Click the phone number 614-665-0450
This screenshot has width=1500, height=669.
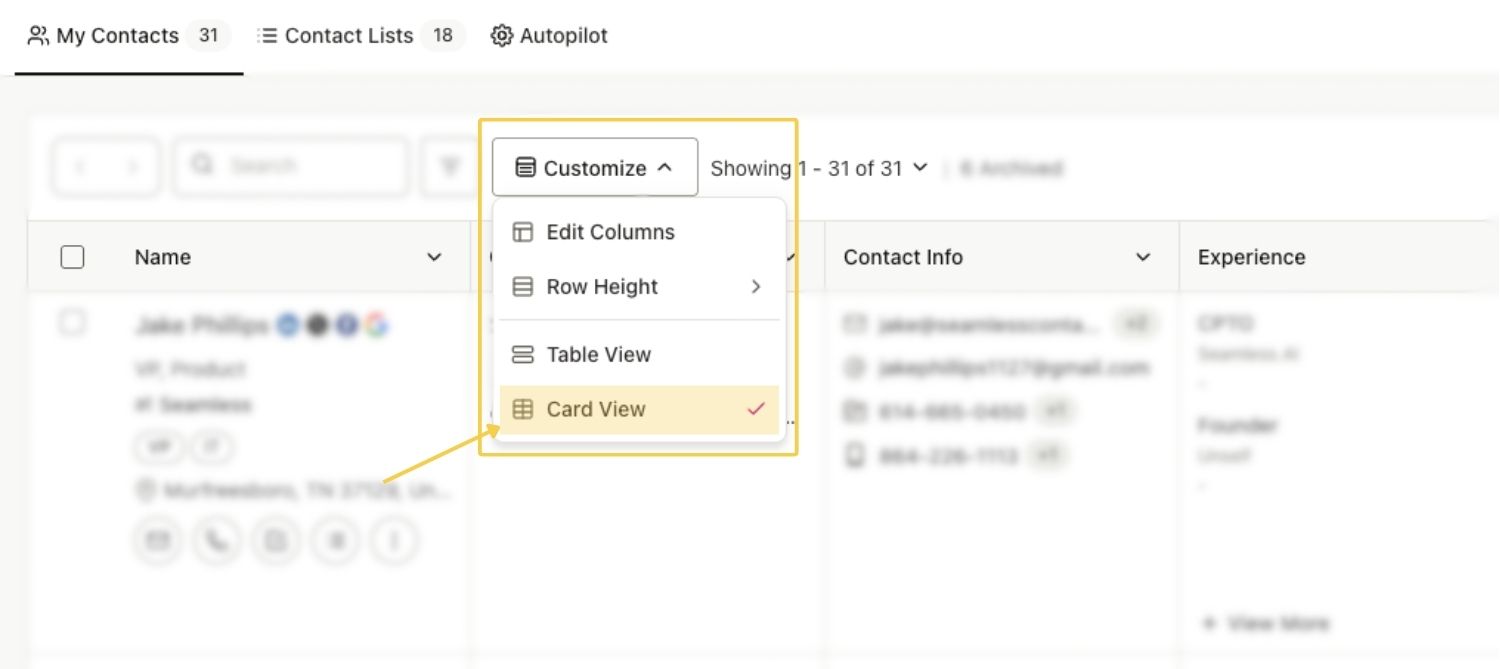click(952, 412)
